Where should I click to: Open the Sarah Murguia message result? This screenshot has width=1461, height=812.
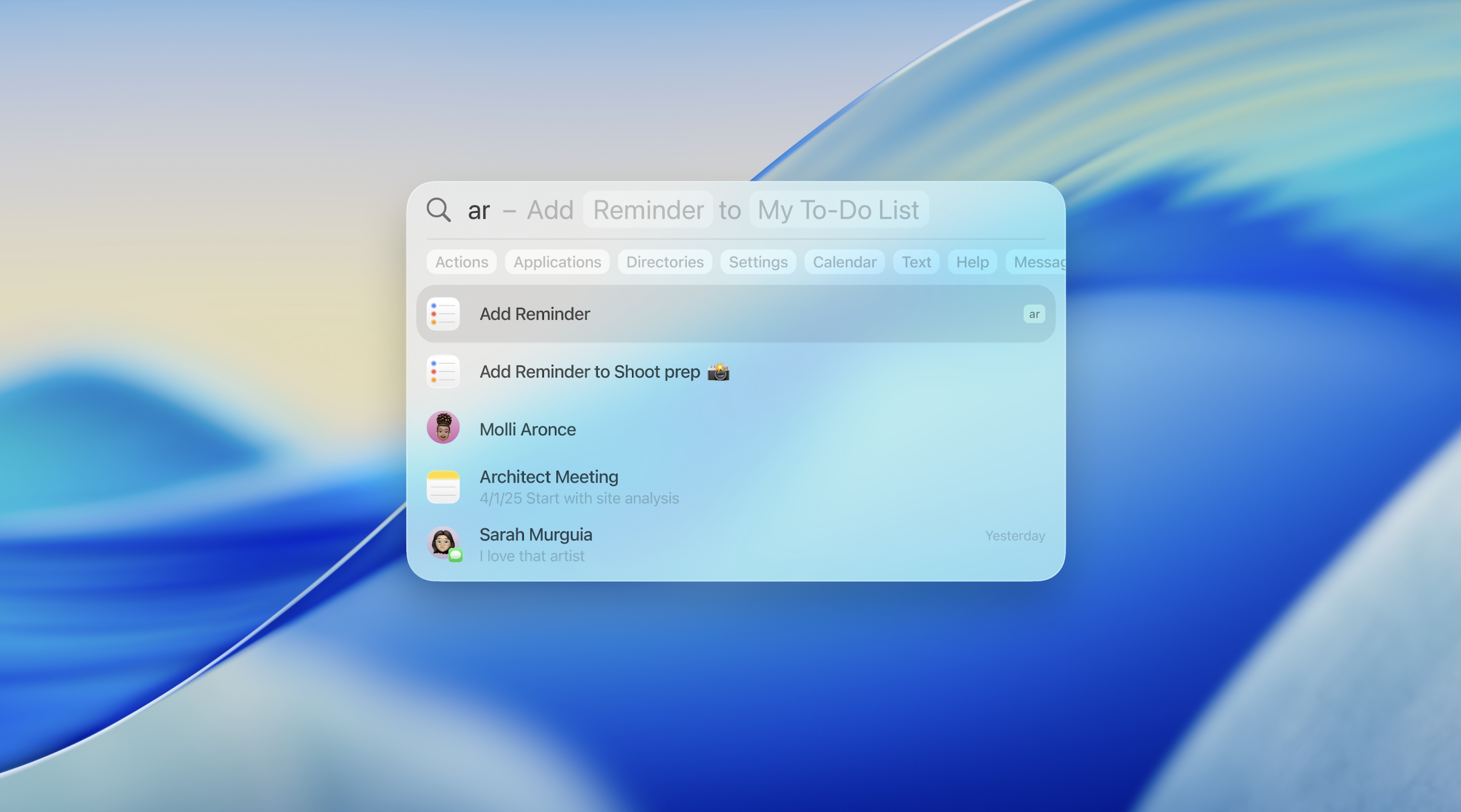point(736,544)
